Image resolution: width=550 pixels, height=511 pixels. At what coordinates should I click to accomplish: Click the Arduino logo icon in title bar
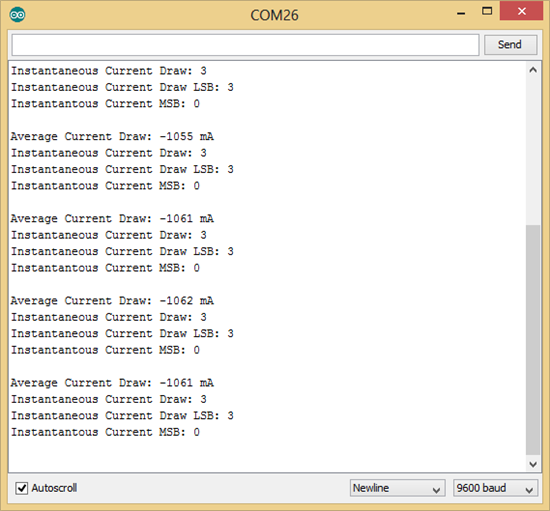17,15
